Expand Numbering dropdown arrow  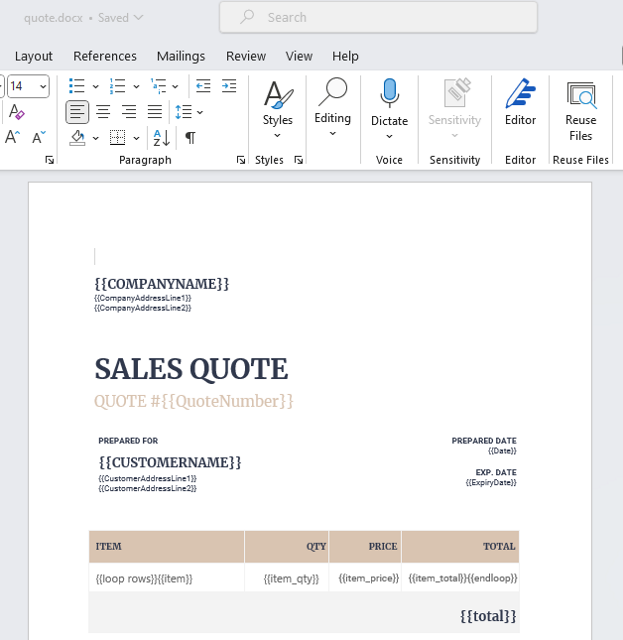point(136,87)
